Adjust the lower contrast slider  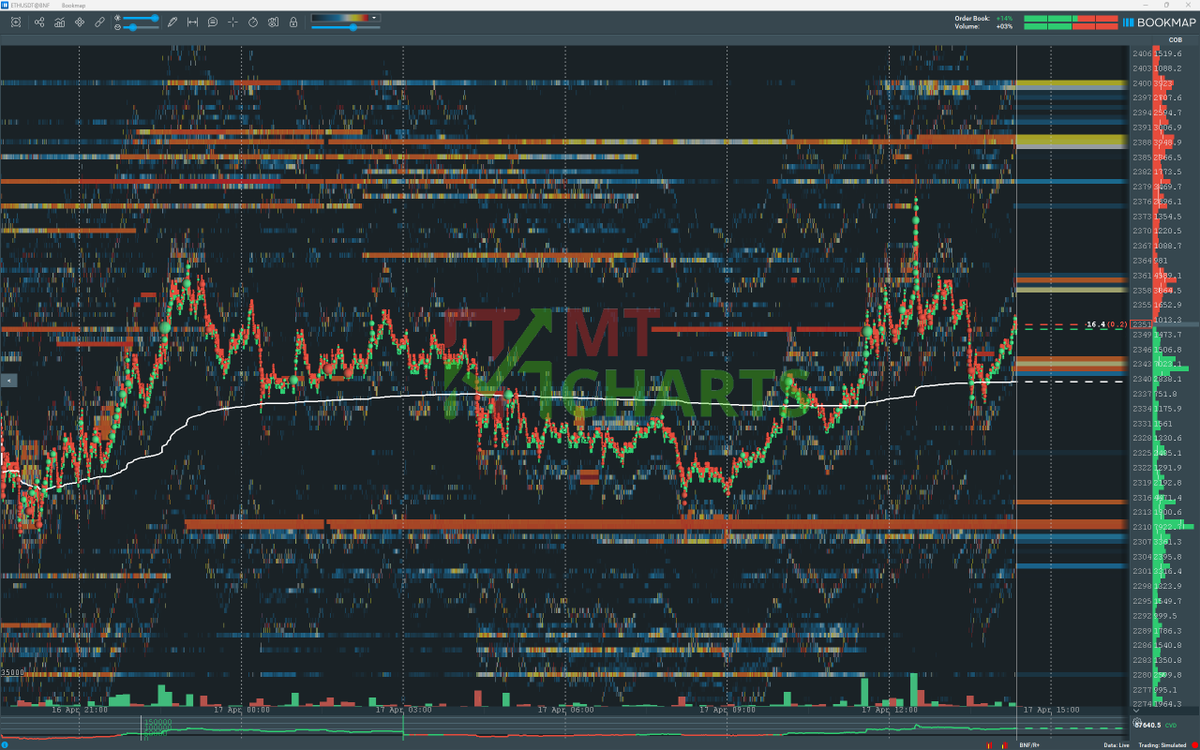pos(140,27)
